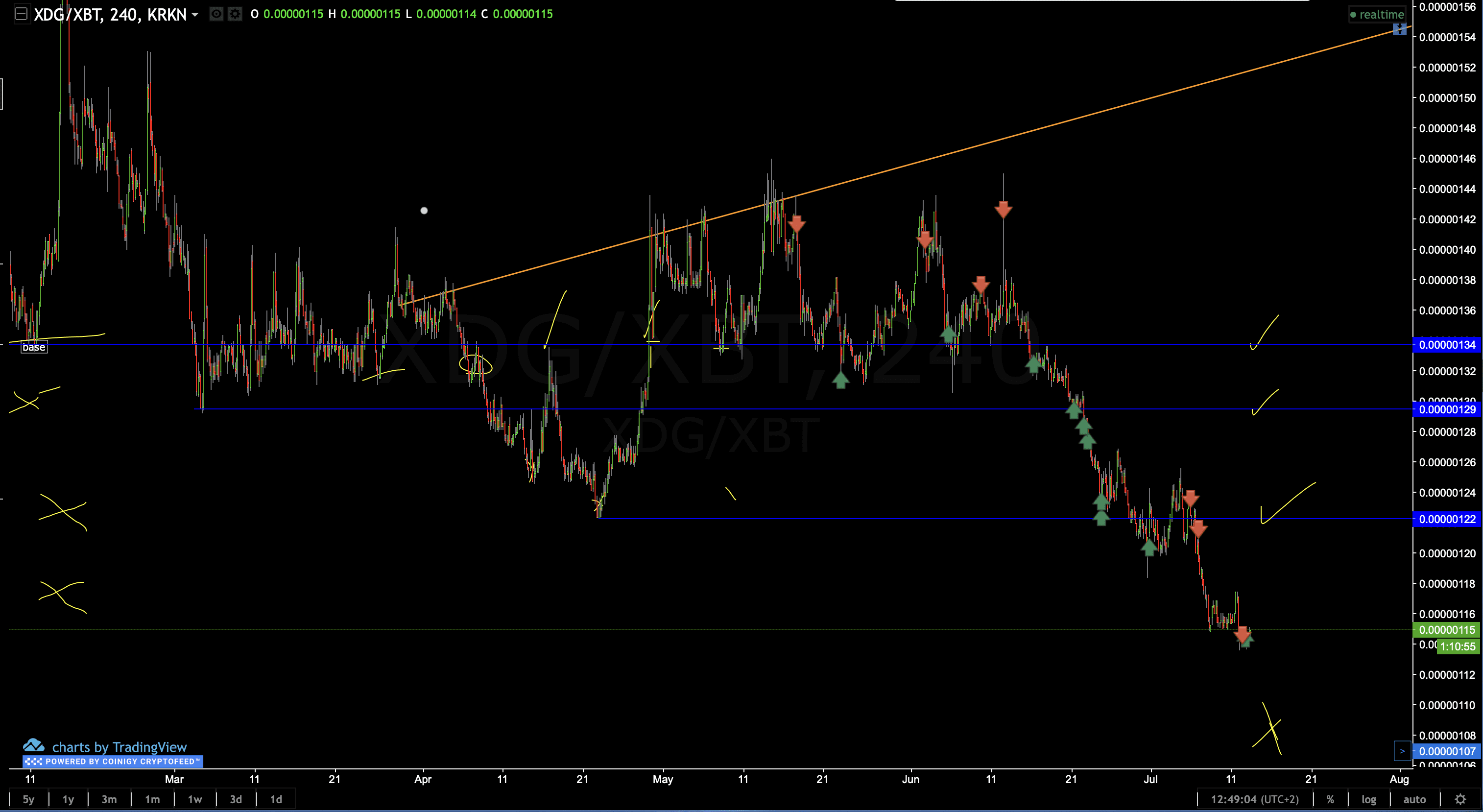Set the chart to the 1d range
The image size is (1483, 812).
[x=276, y=799]
